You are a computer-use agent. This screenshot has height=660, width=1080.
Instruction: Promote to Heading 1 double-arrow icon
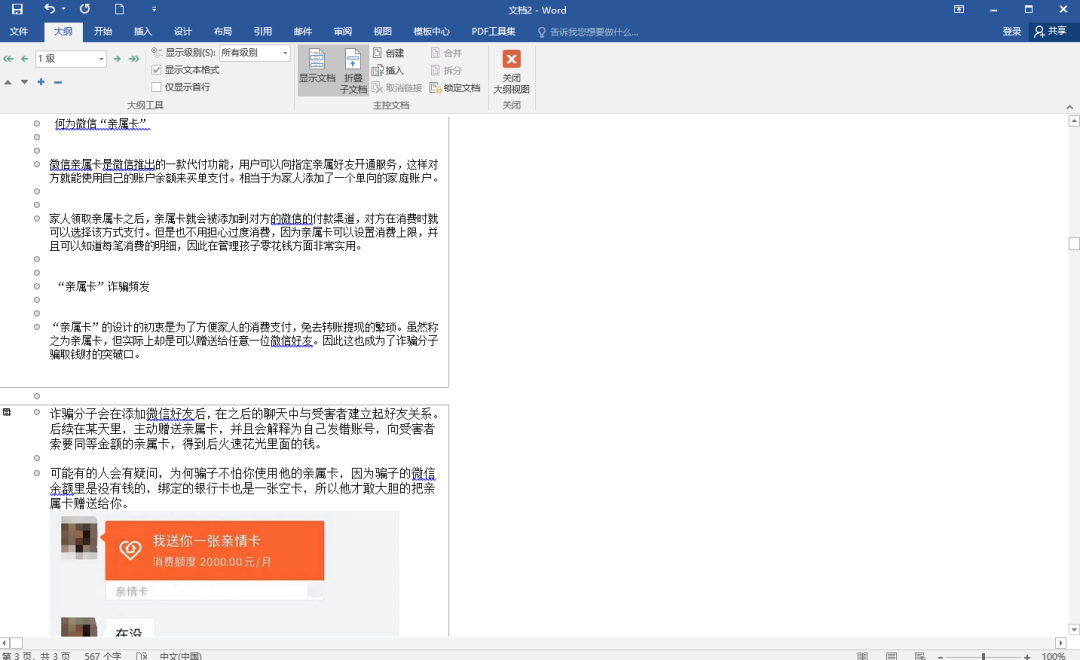point(8,59)
